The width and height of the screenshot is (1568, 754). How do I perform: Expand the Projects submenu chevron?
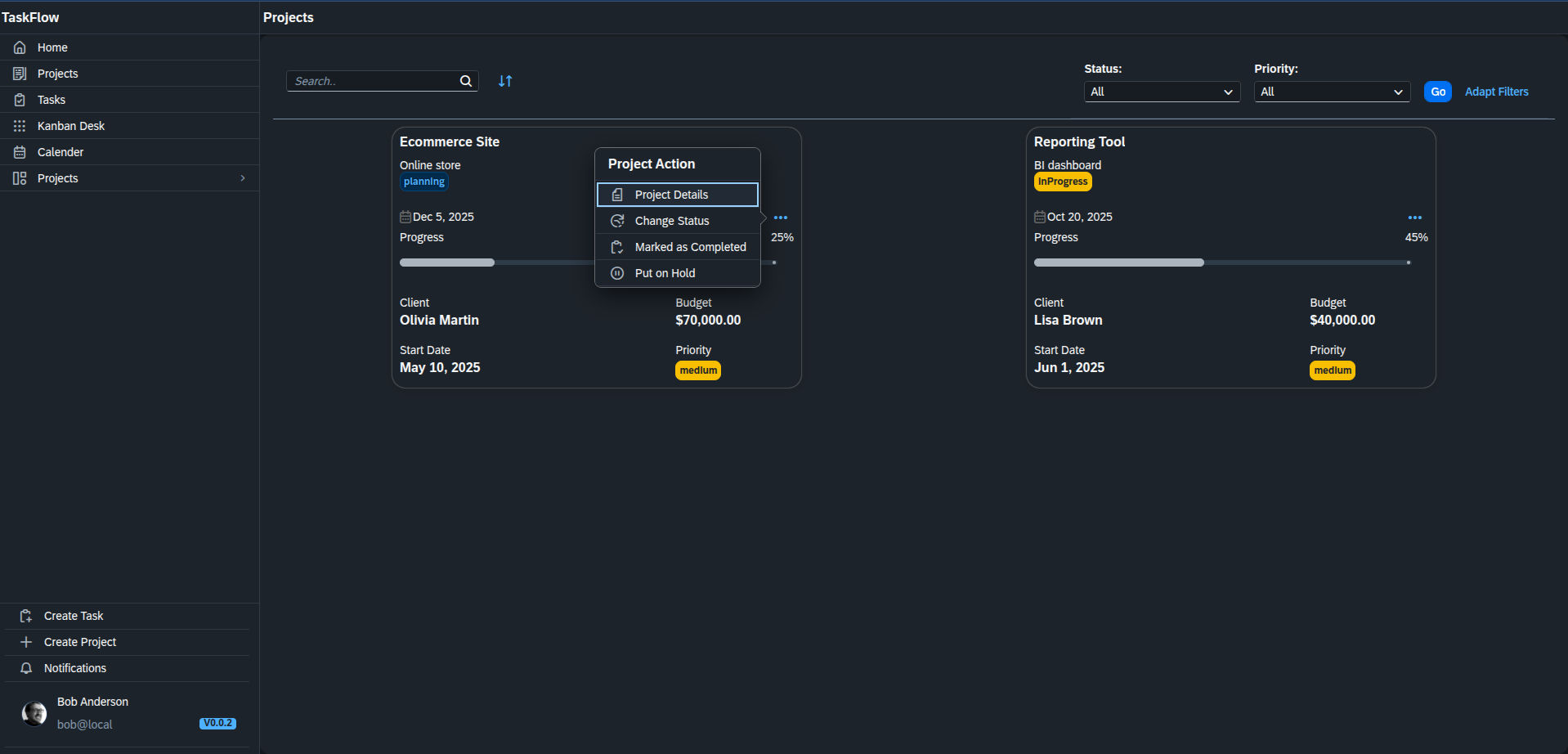(x=243, y=178)
